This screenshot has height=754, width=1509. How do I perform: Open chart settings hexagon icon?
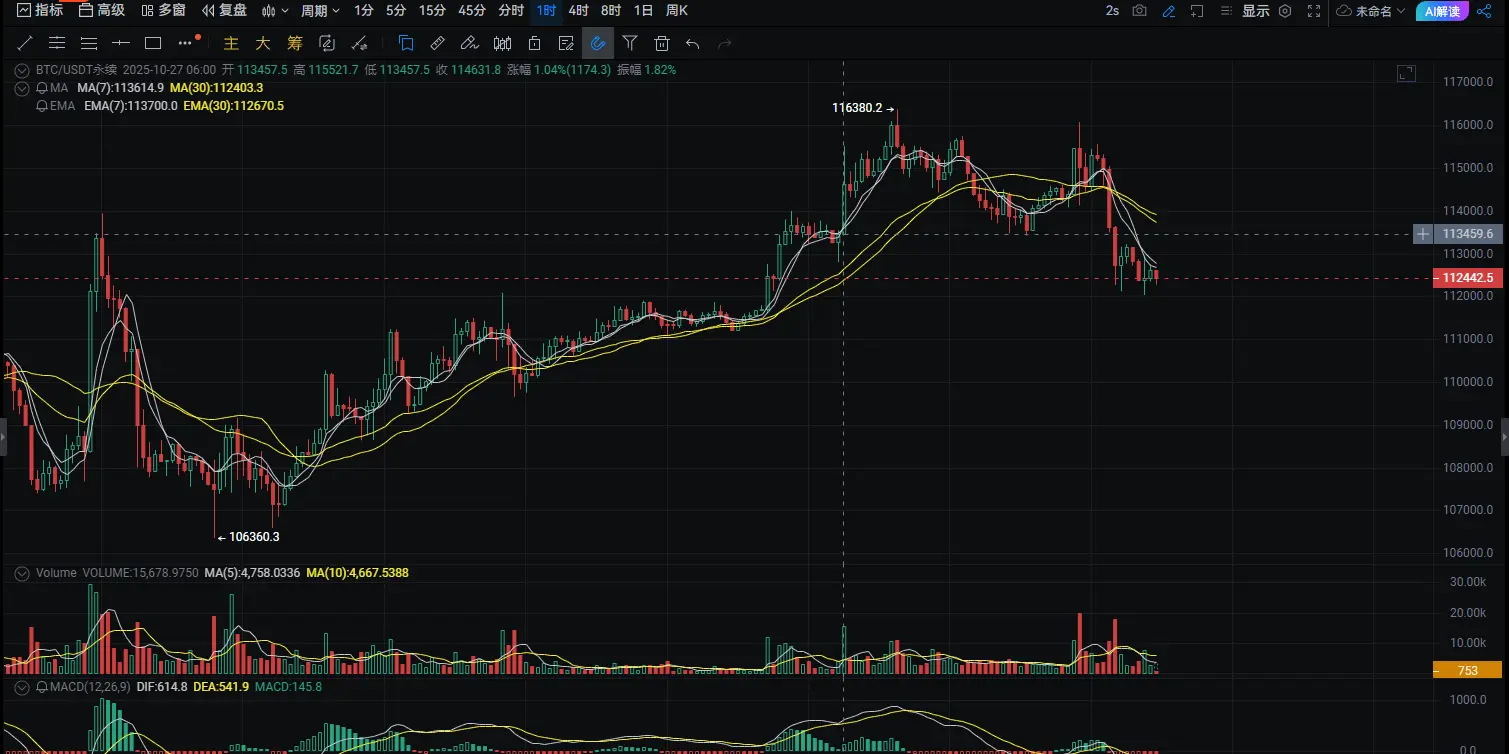click(1285, 11)
